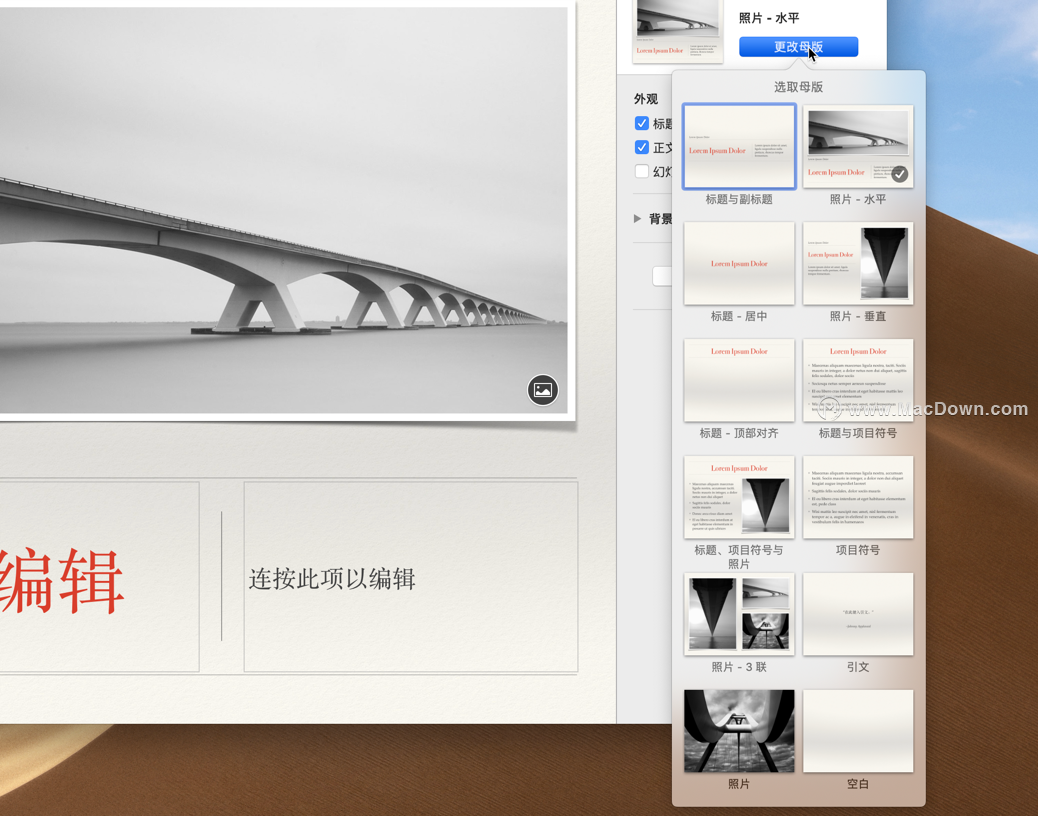Select 标题、项目符号与照片 master layout

point(739,497)
